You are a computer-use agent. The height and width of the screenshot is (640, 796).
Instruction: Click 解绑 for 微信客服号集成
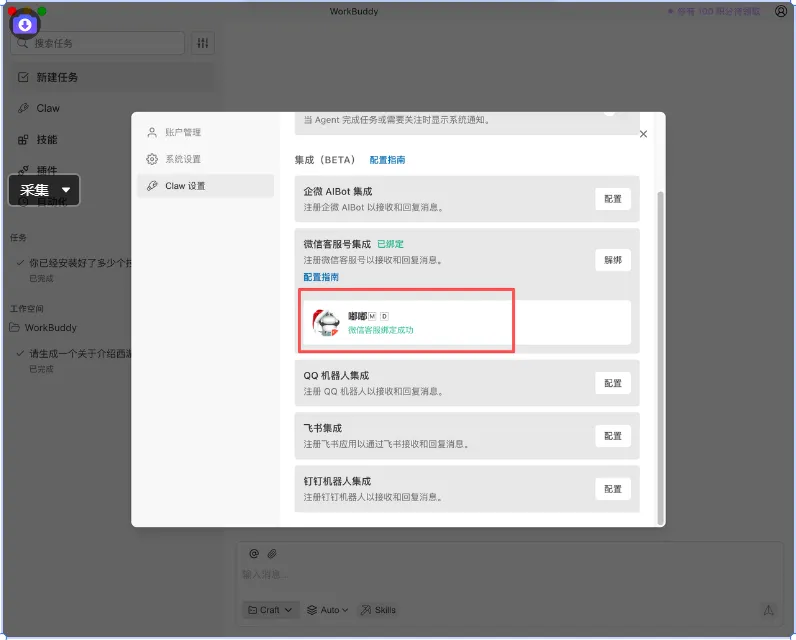[613, 260]
